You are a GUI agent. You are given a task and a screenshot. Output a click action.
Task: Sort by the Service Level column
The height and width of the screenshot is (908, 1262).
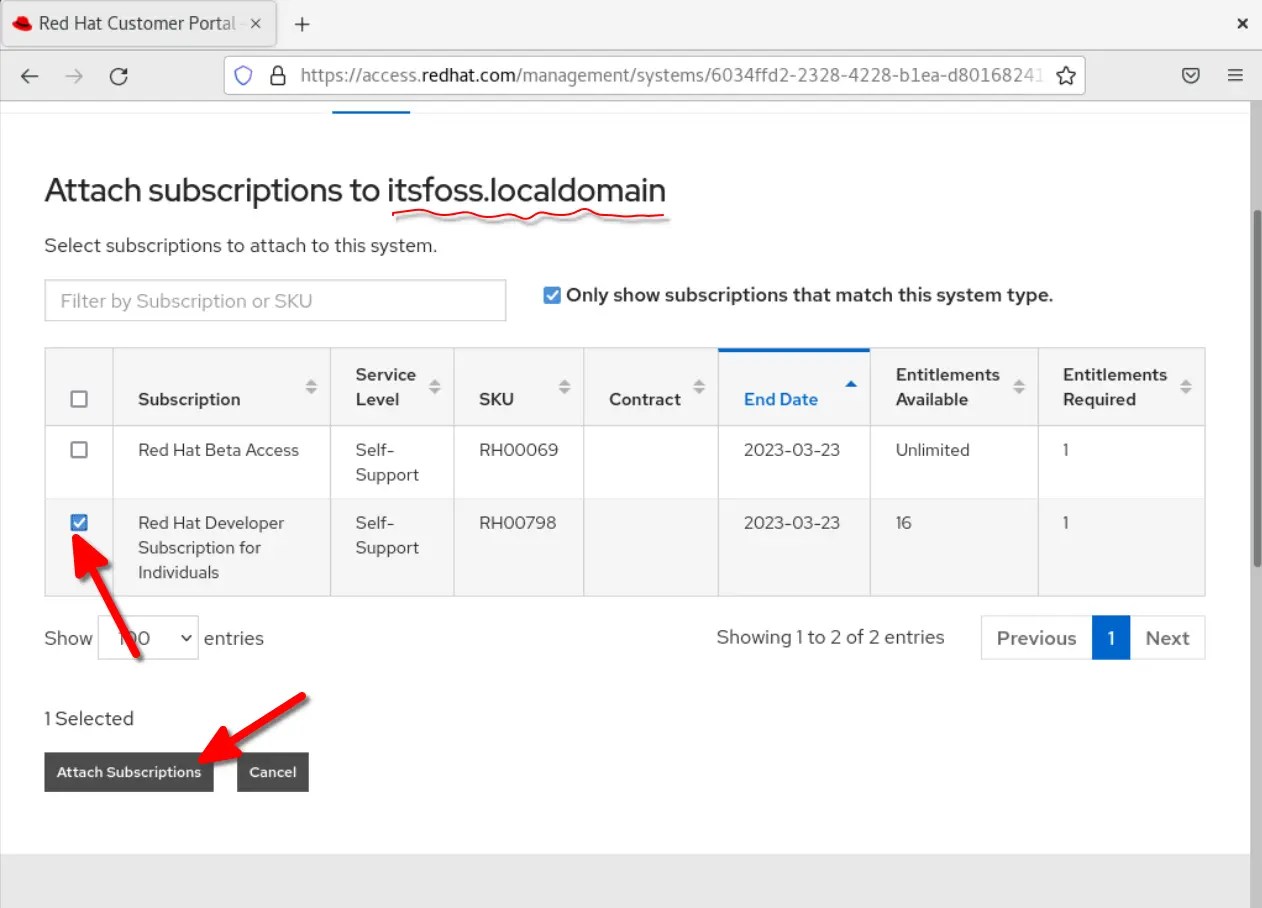click(392, 387)
